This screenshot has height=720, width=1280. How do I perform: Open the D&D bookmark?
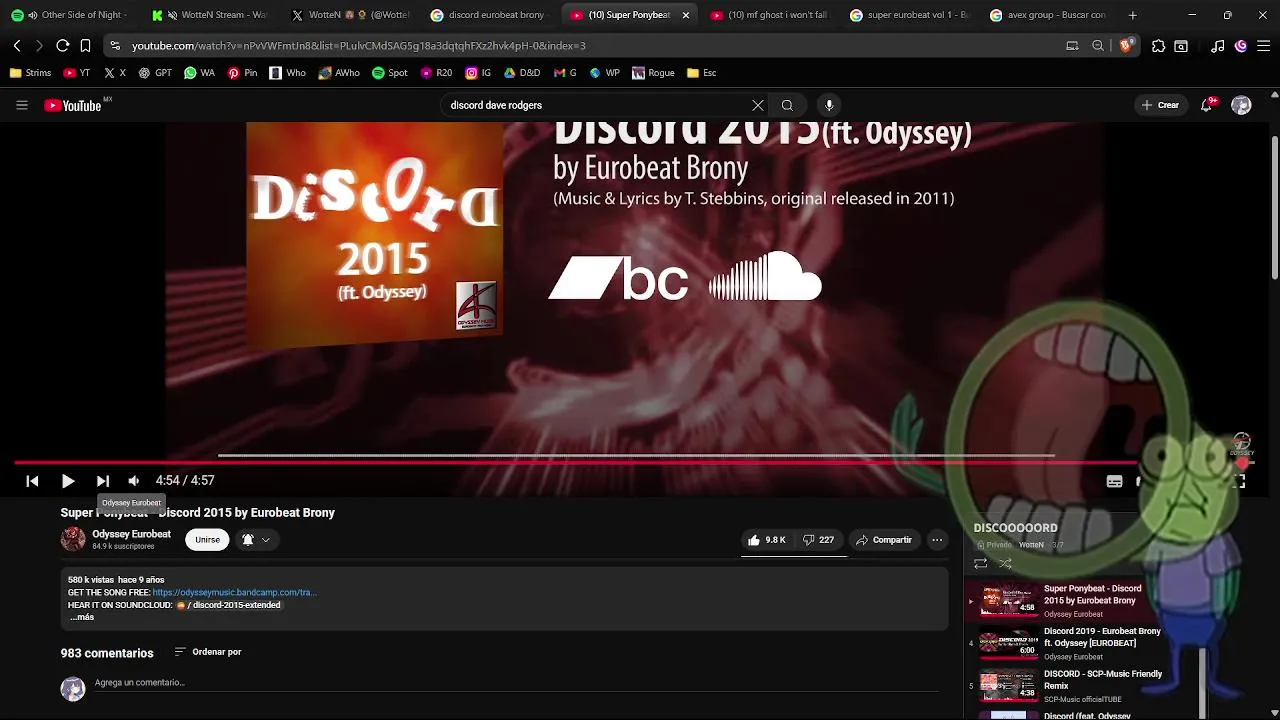(521, 73)
